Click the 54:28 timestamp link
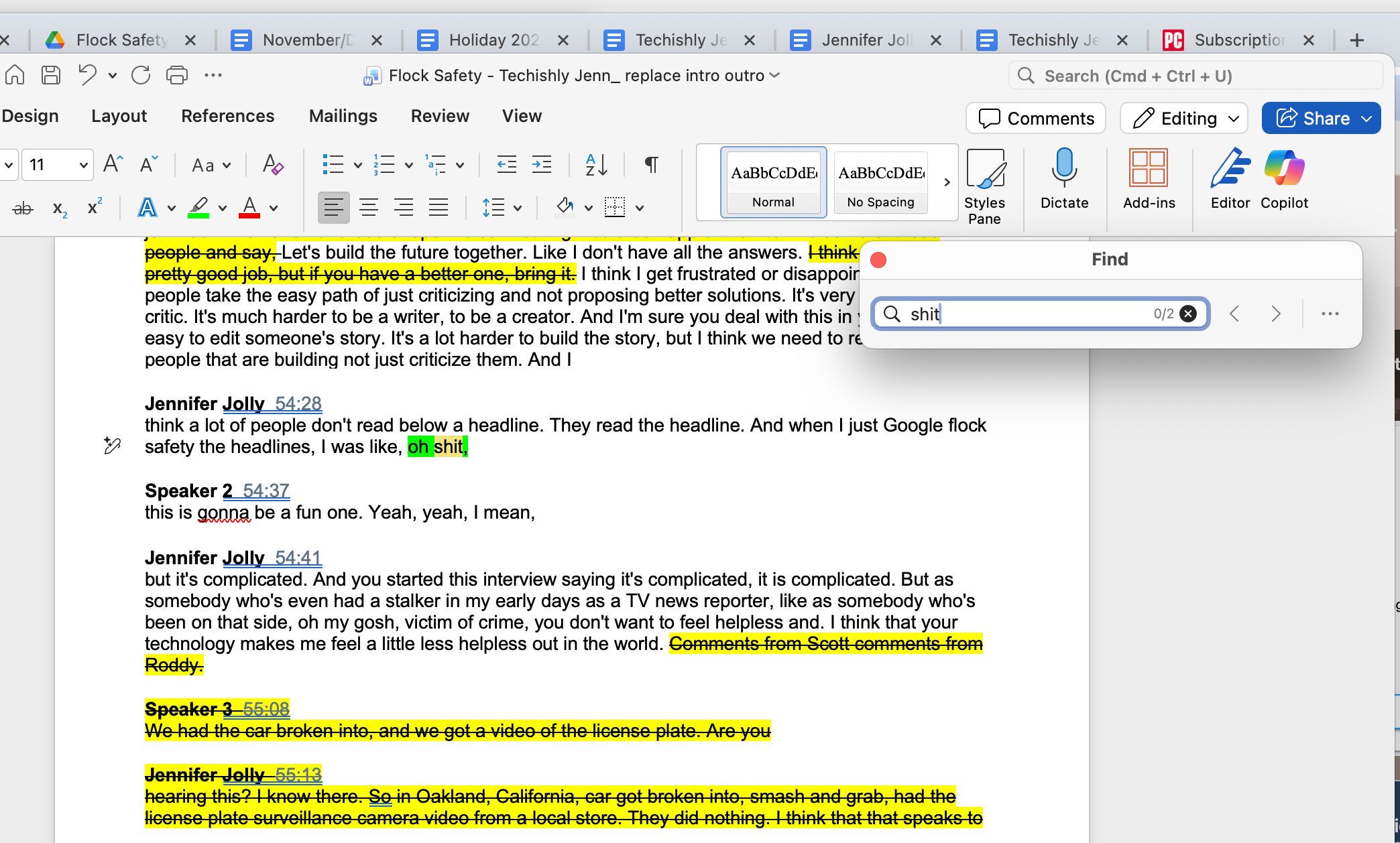 coord(298,403)
